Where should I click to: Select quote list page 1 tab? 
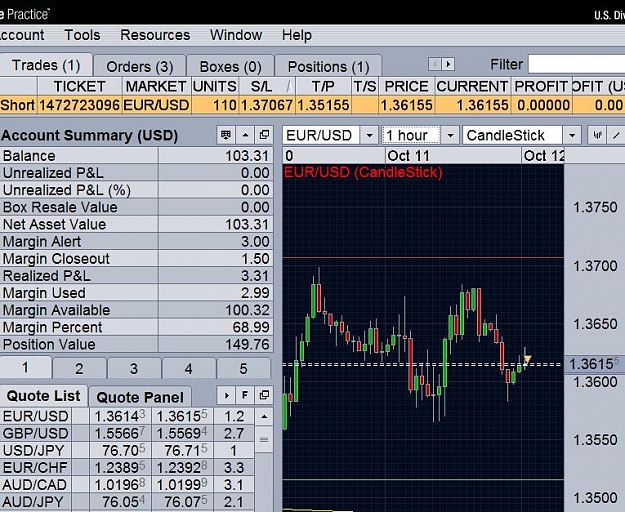(26, 367)
